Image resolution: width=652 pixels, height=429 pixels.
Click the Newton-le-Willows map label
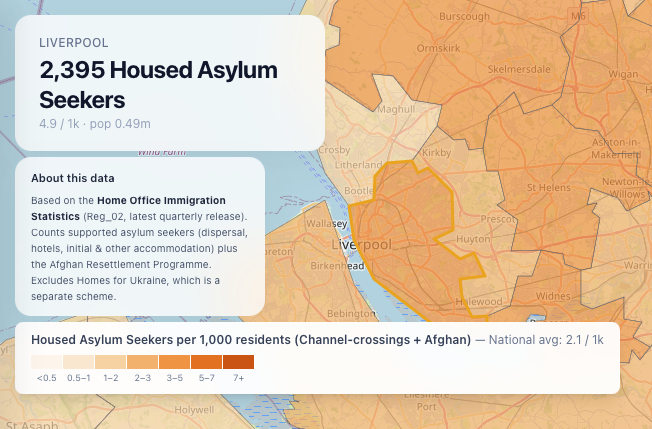[x=626, y=188]
